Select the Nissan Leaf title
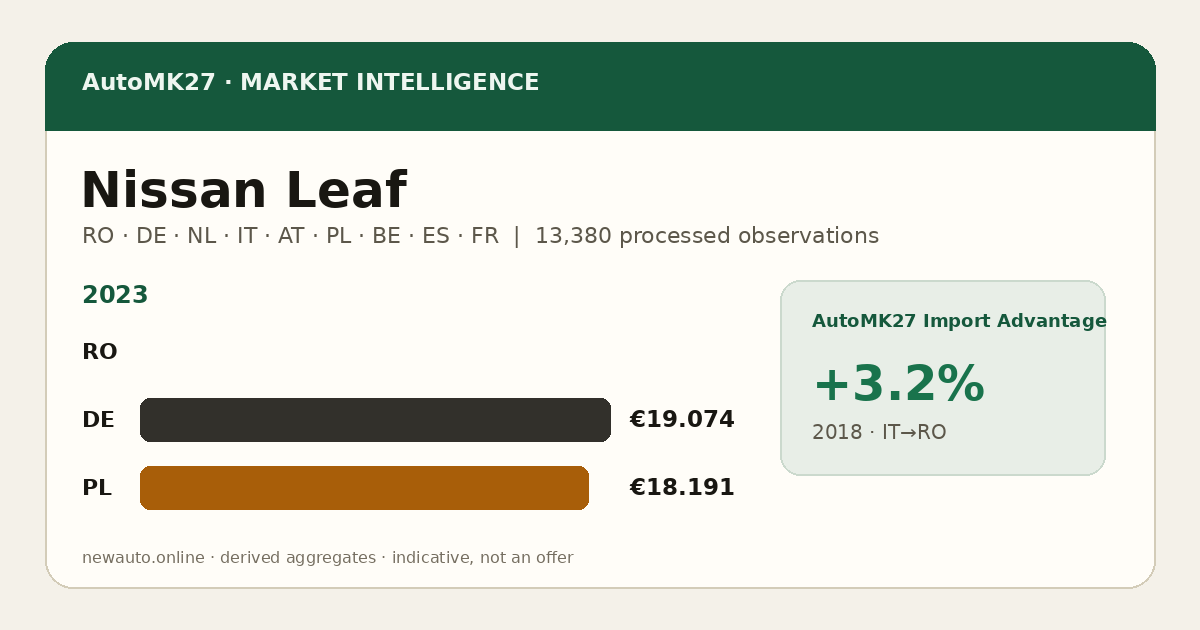The width and height of the screenshot is (1200, 630). (243, 191)
